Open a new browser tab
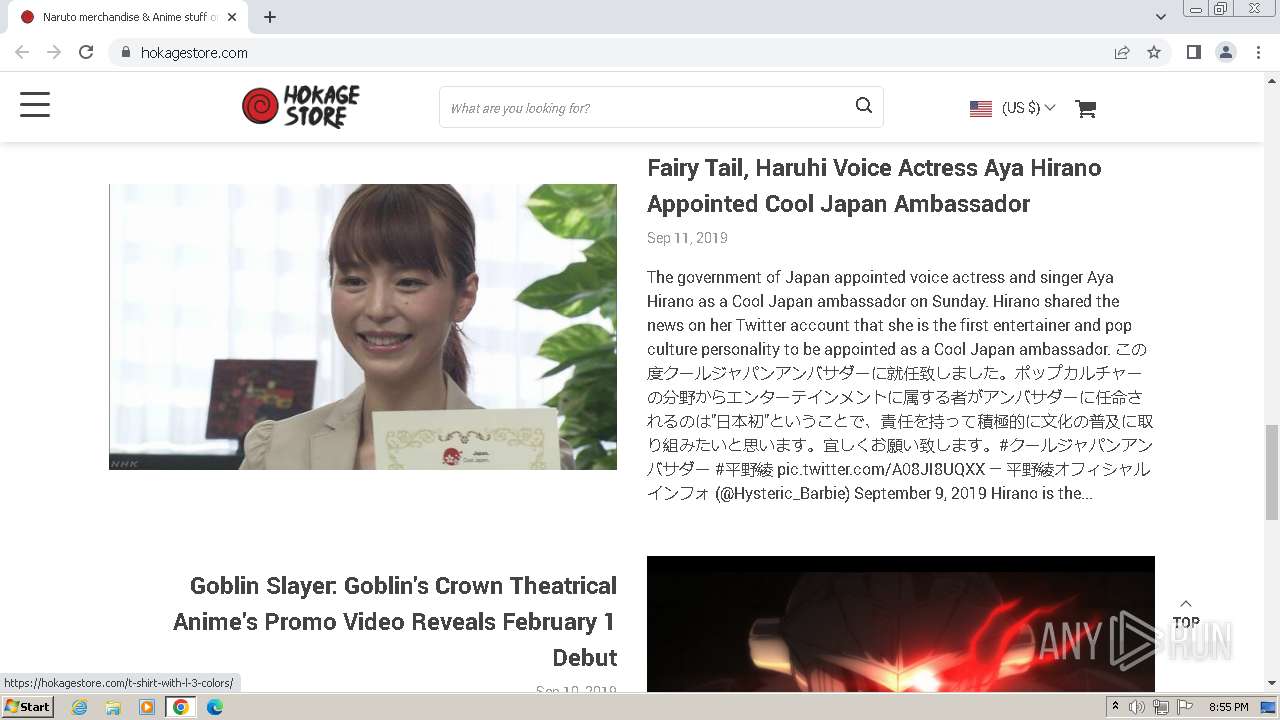This screenshot has height=720, width=1280. click(x=270, y=17)
